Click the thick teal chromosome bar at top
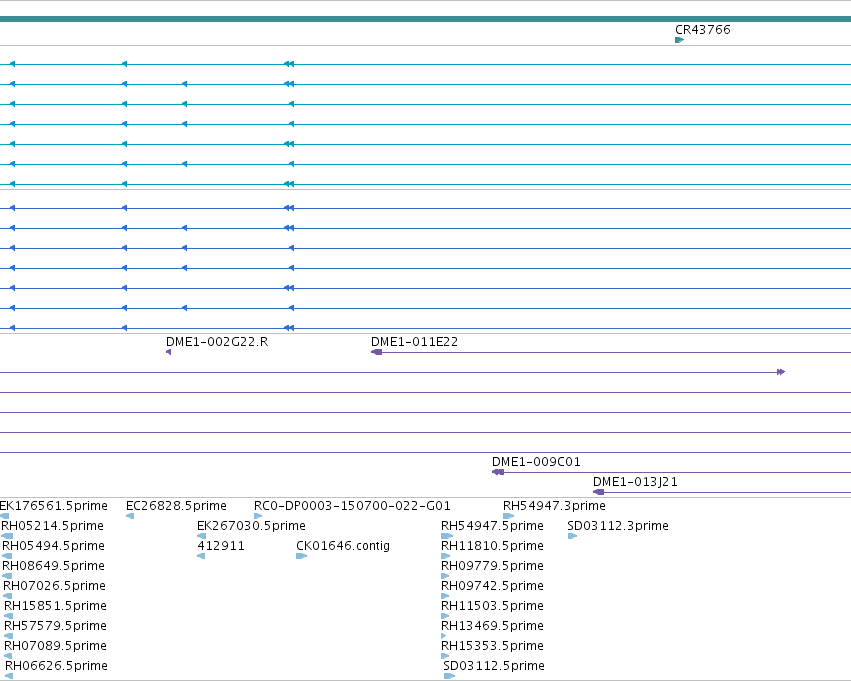 click(426, 19)
